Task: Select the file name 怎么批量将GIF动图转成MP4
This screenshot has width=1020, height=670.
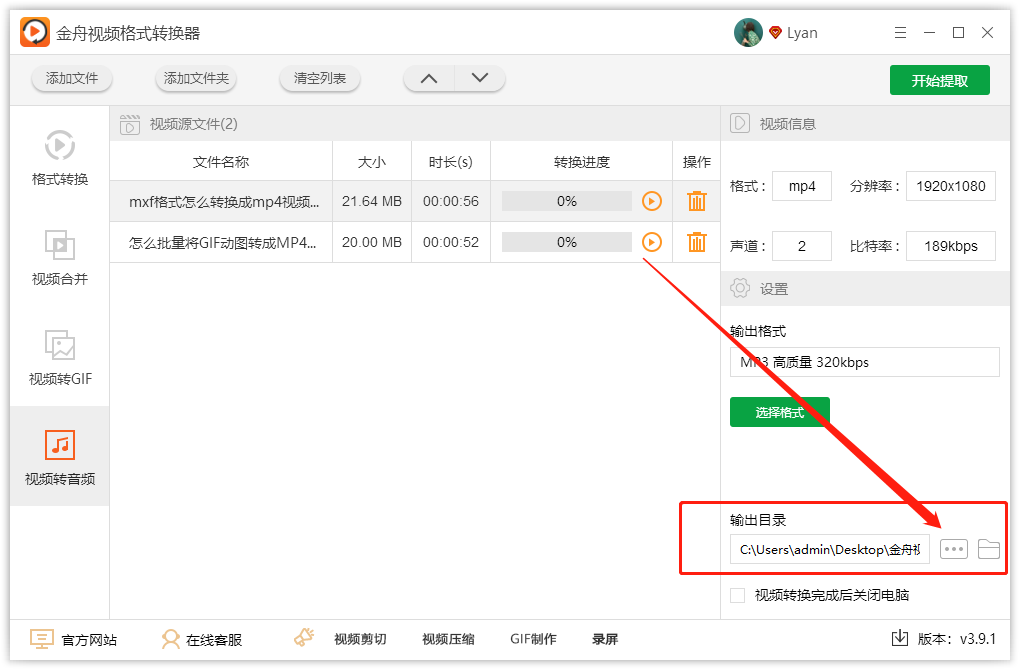Action: (x=222, y=243)
